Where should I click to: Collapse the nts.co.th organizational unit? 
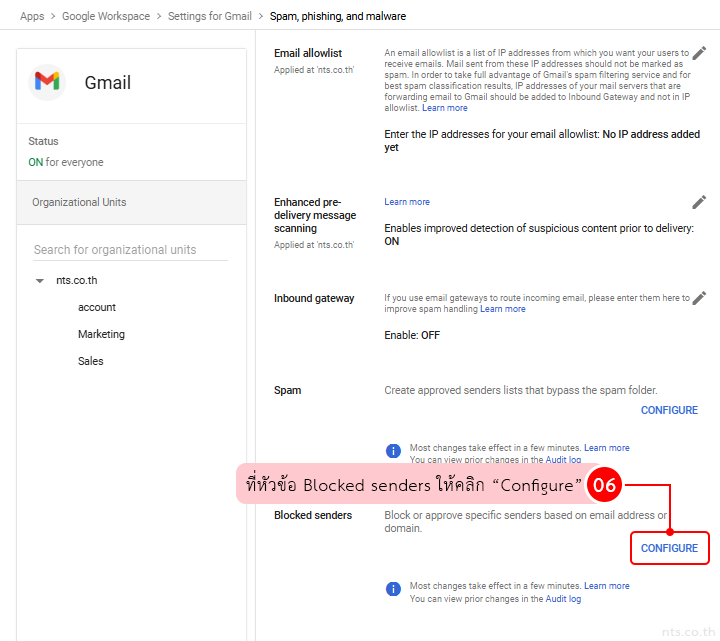coord(40,281)
